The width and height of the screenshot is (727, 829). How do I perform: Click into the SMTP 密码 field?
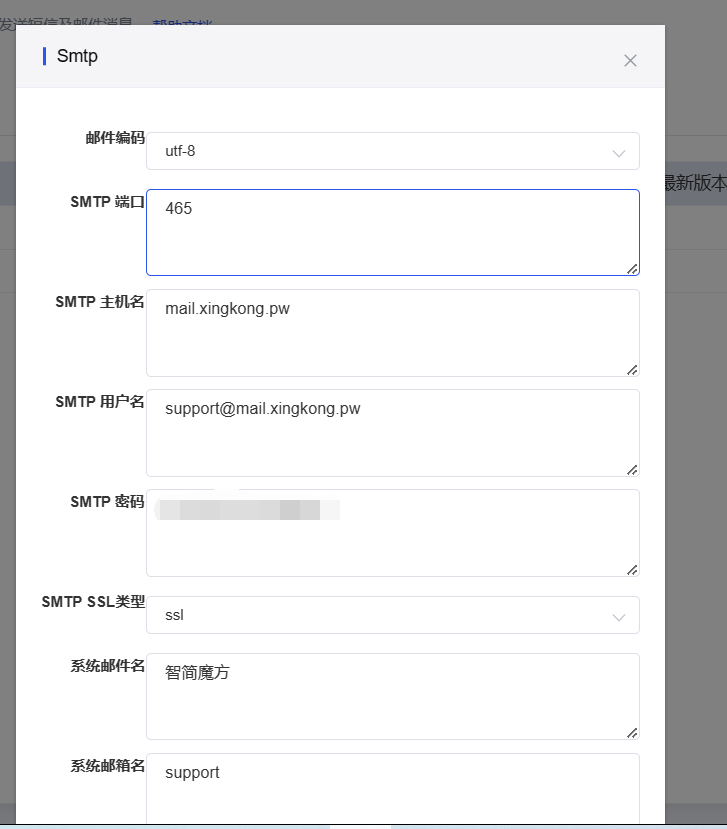pos(393,533)
